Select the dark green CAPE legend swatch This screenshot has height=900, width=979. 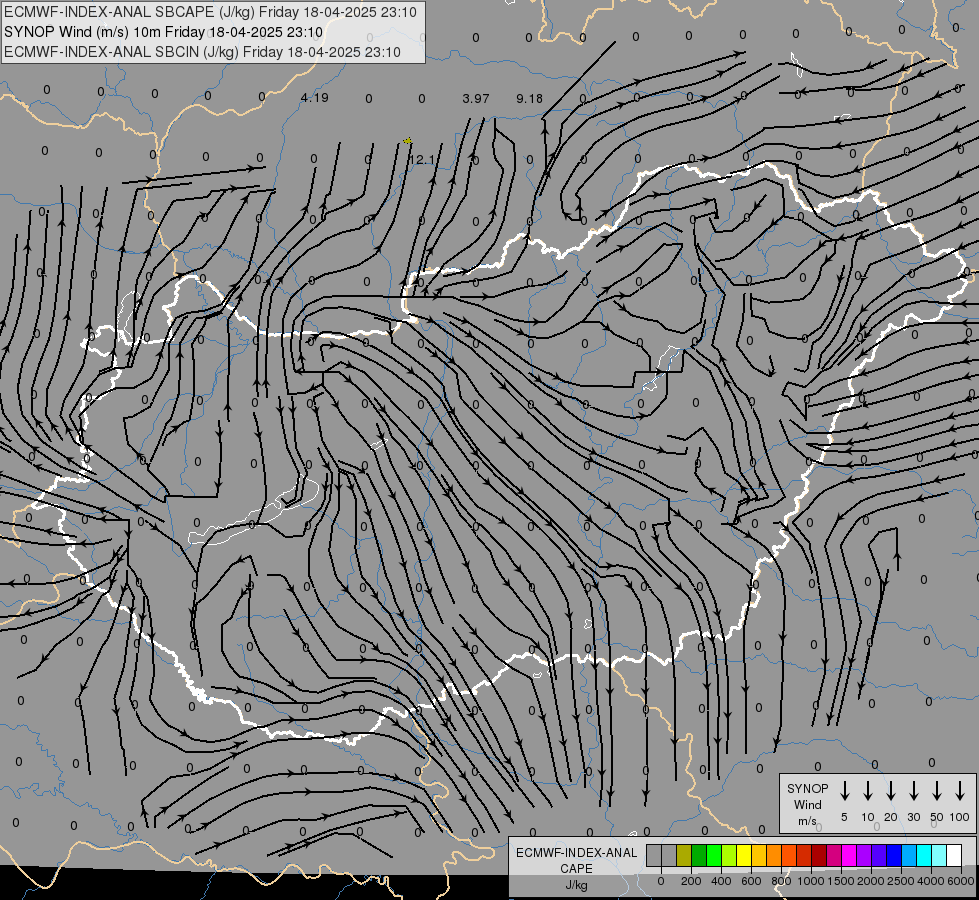tap(699, 855)
